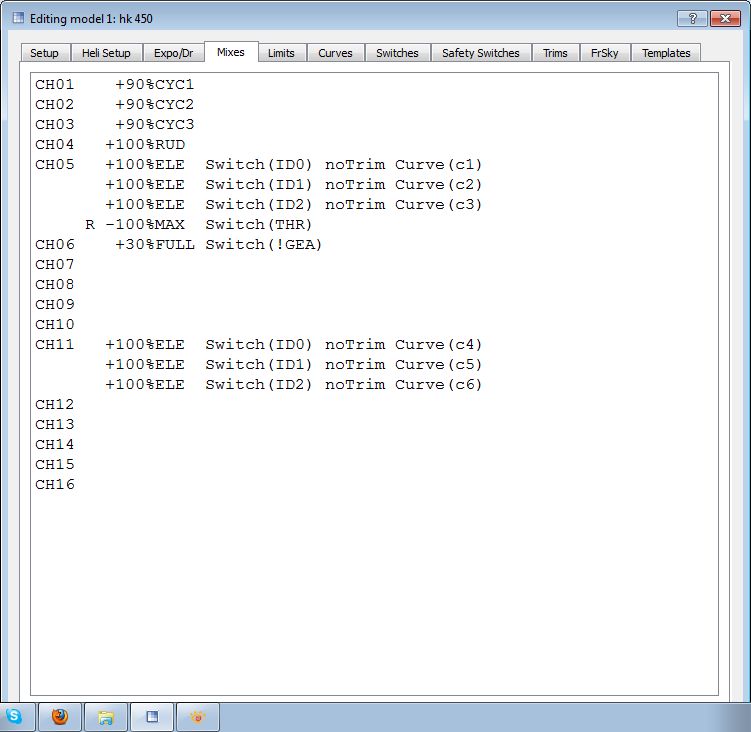751x732 pixels.
Task: Select the R -100%MAX Switch(THR) mix
Action: click(x=200, y=225)
